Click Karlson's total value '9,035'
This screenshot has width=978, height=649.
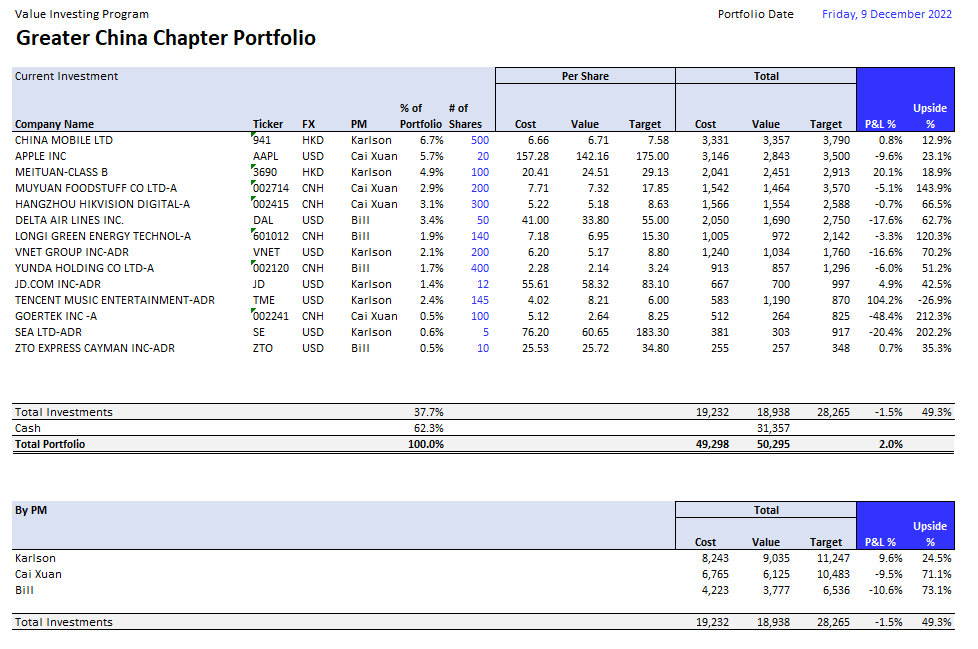click(776, 558)
